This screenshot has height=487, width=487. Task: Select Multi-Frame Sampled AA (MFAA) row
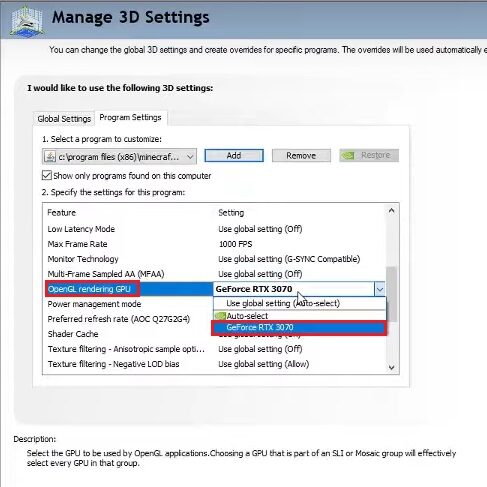pyautogui.click(x=214, y=274)
